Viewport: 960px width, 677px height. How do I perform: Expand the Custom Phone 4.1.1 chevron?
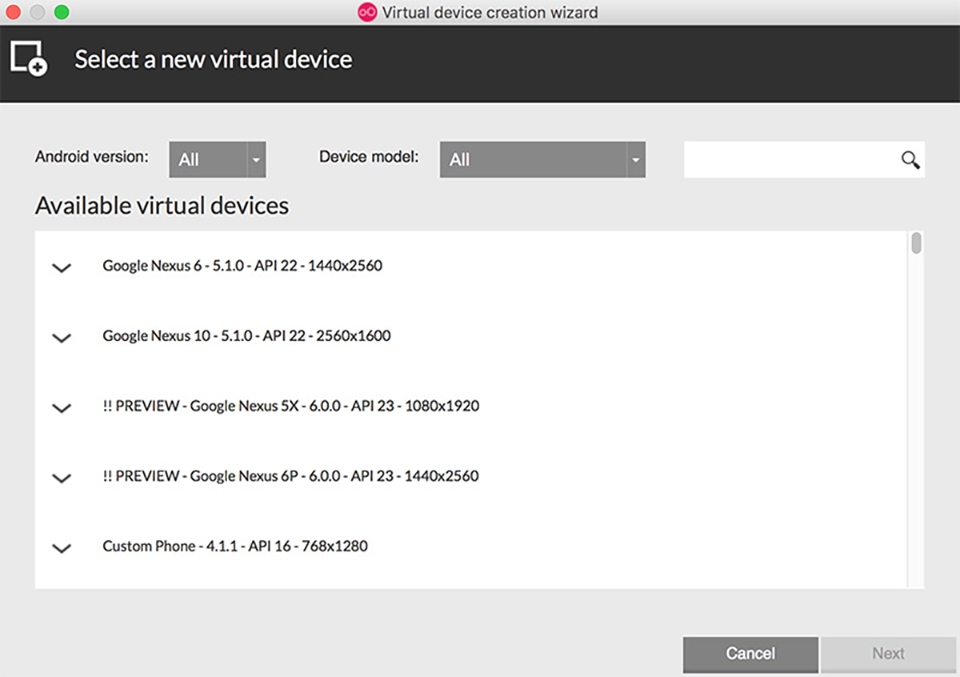62,547
